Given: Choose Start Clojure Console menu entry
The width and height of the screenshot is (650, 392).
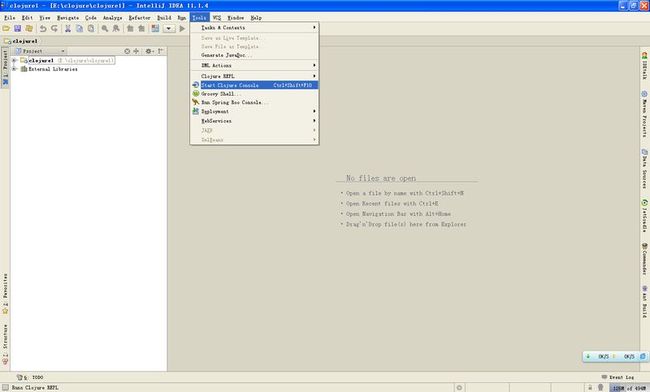Looking at the screenshot, I should [x=254, y=85].
